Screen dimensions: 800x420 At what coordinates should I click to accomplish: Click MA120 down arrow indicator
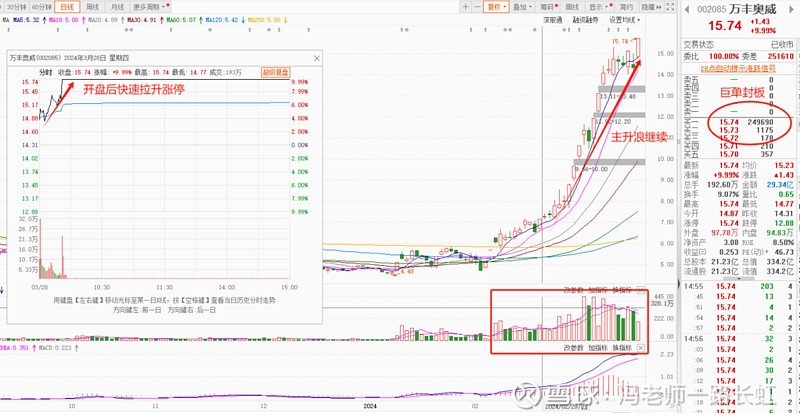[242, 20]
